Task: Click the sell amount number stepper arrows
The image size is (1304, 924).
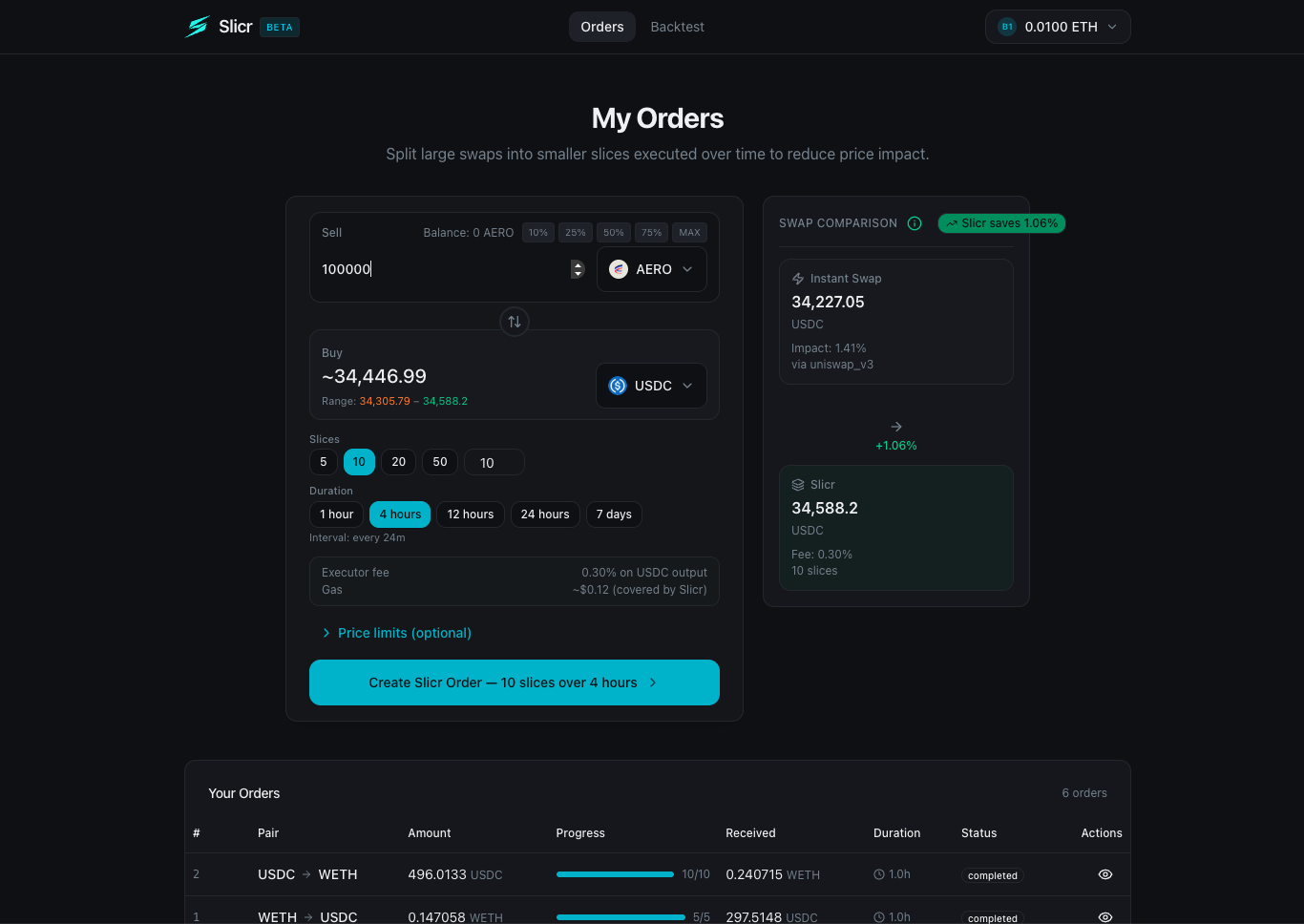Action: [578, 269]
